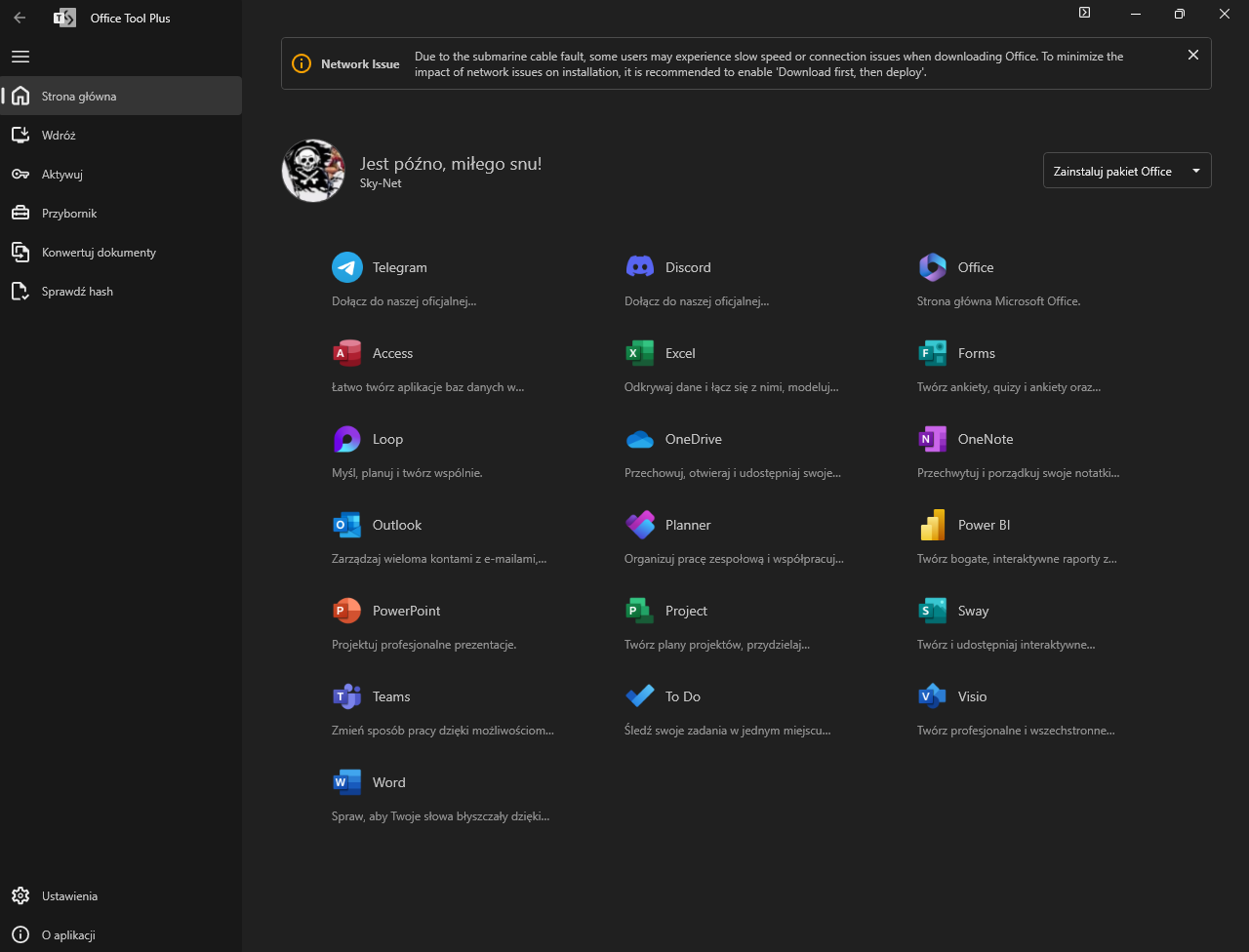The width and height of the screenshot is (1249, 952).
Task: Click 'Łatwo twórz aplikacje baz danych w...' text
Action: (427, 387)
